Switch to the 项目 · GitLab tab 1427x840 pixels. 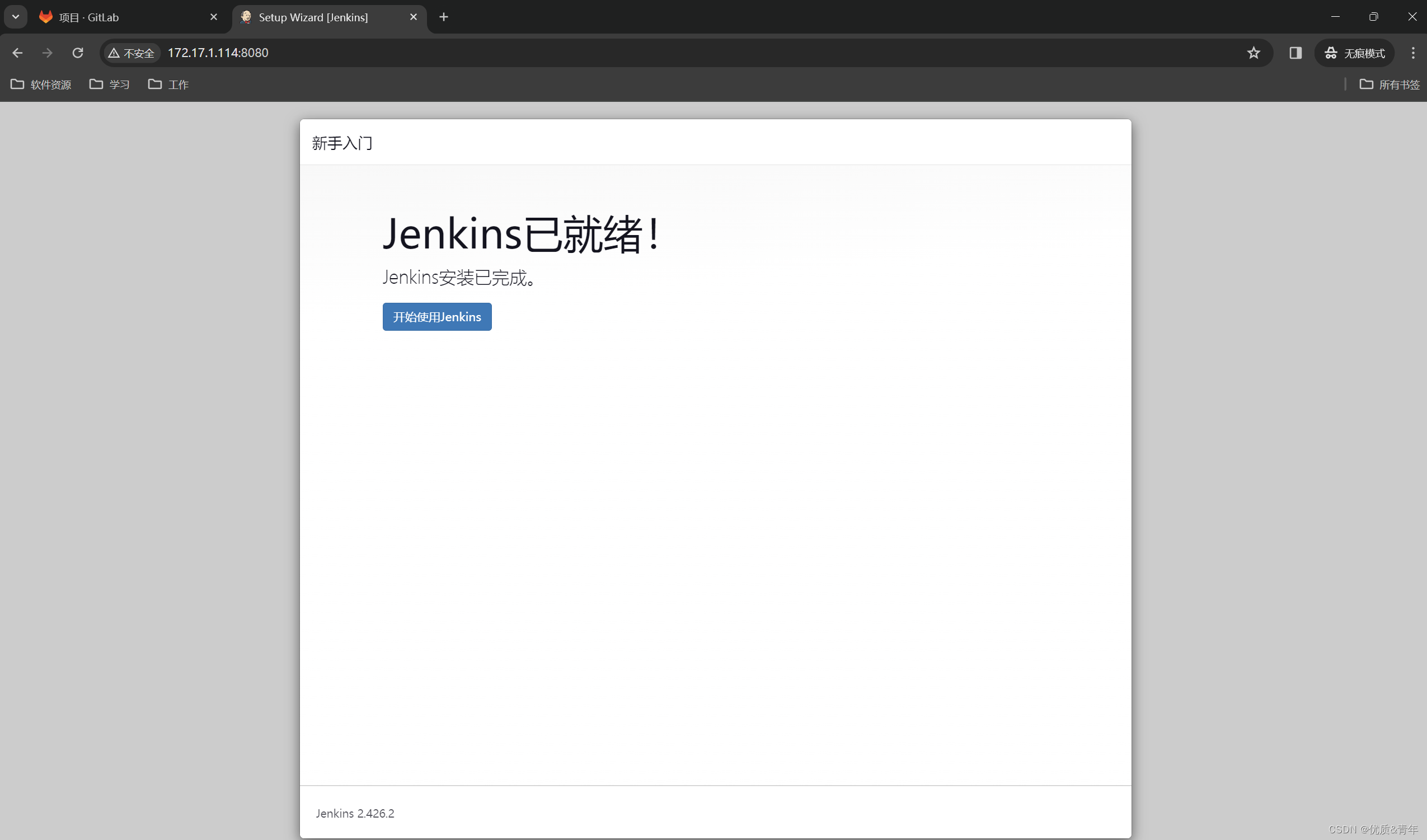pyautogui.click(x=129, y=17)
